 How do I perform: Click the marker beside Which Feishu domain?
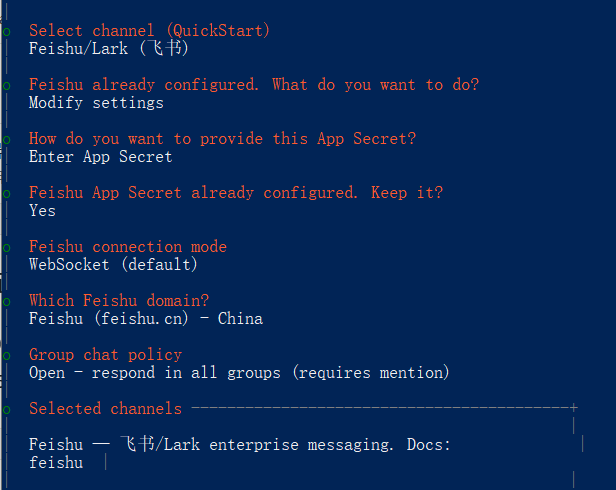pyautogui.click(x=6, y=303)
